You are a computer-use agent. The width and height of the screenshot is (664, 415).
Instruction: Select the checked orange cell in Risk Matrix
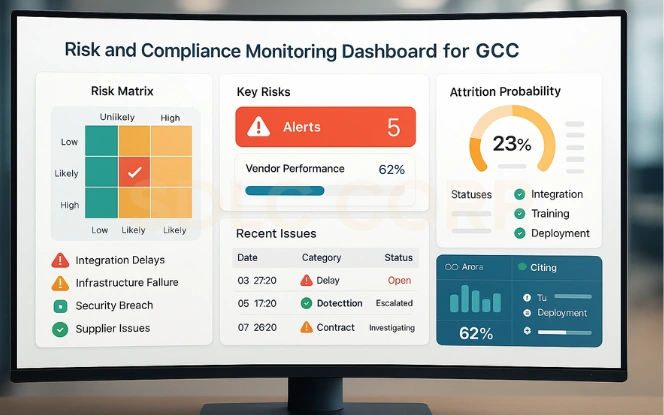(134, 173)
